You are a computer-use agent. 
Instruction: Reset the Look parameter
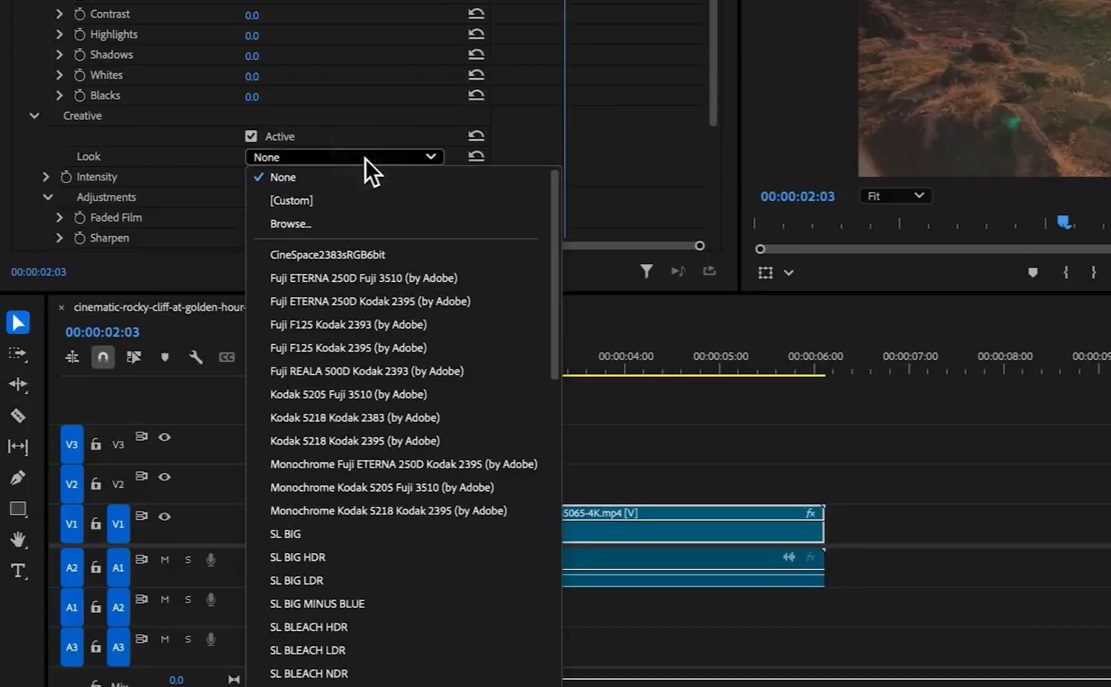476,157
